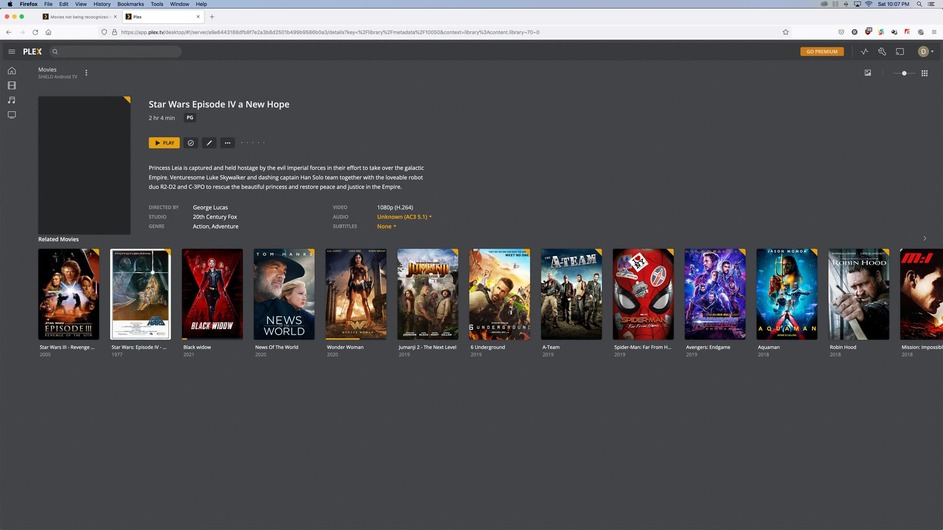Viewport: 943px width, 530px height.
Task: Open the 6 Underground poster
Action: click(x=500, y=294)
